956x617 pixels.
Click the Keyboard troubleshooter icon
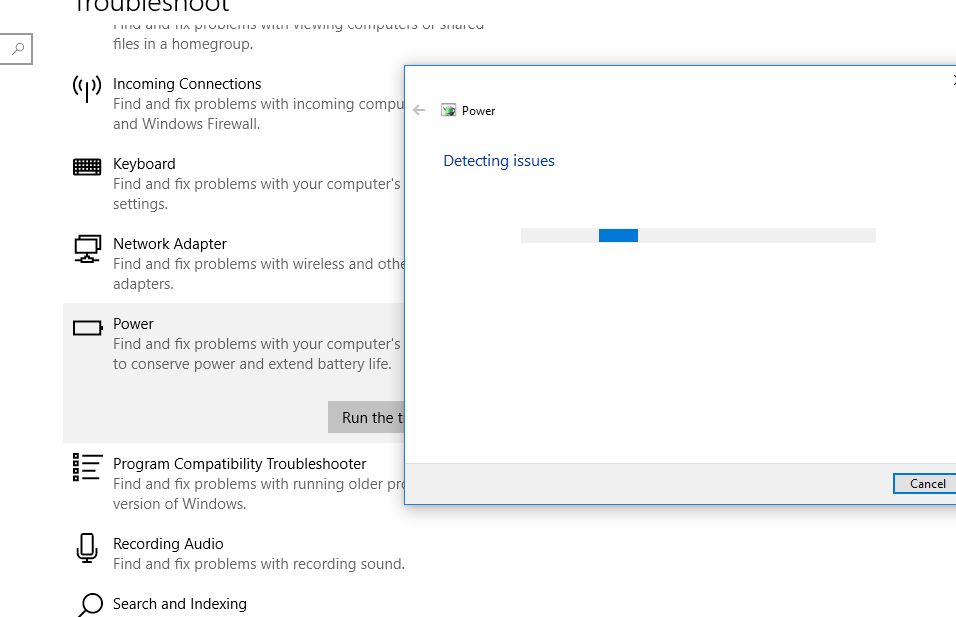click(x=87, y=167)
